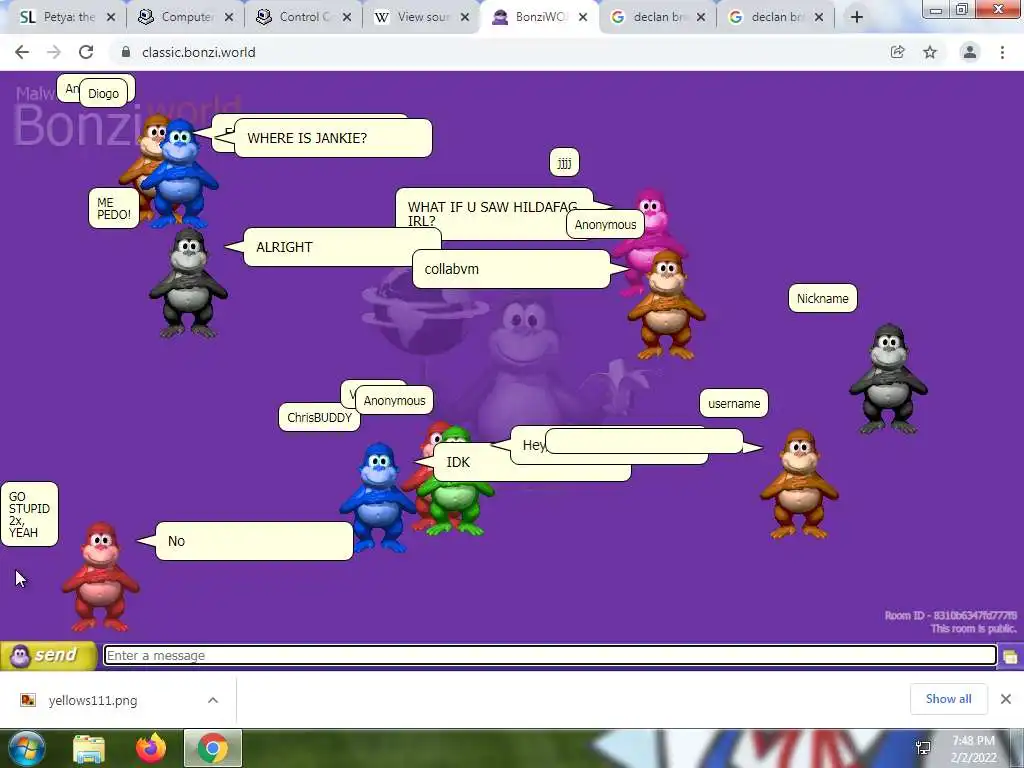Click the classic.bonzi.world URL text
1024x768 pixels.
click(x=199, y=52)
